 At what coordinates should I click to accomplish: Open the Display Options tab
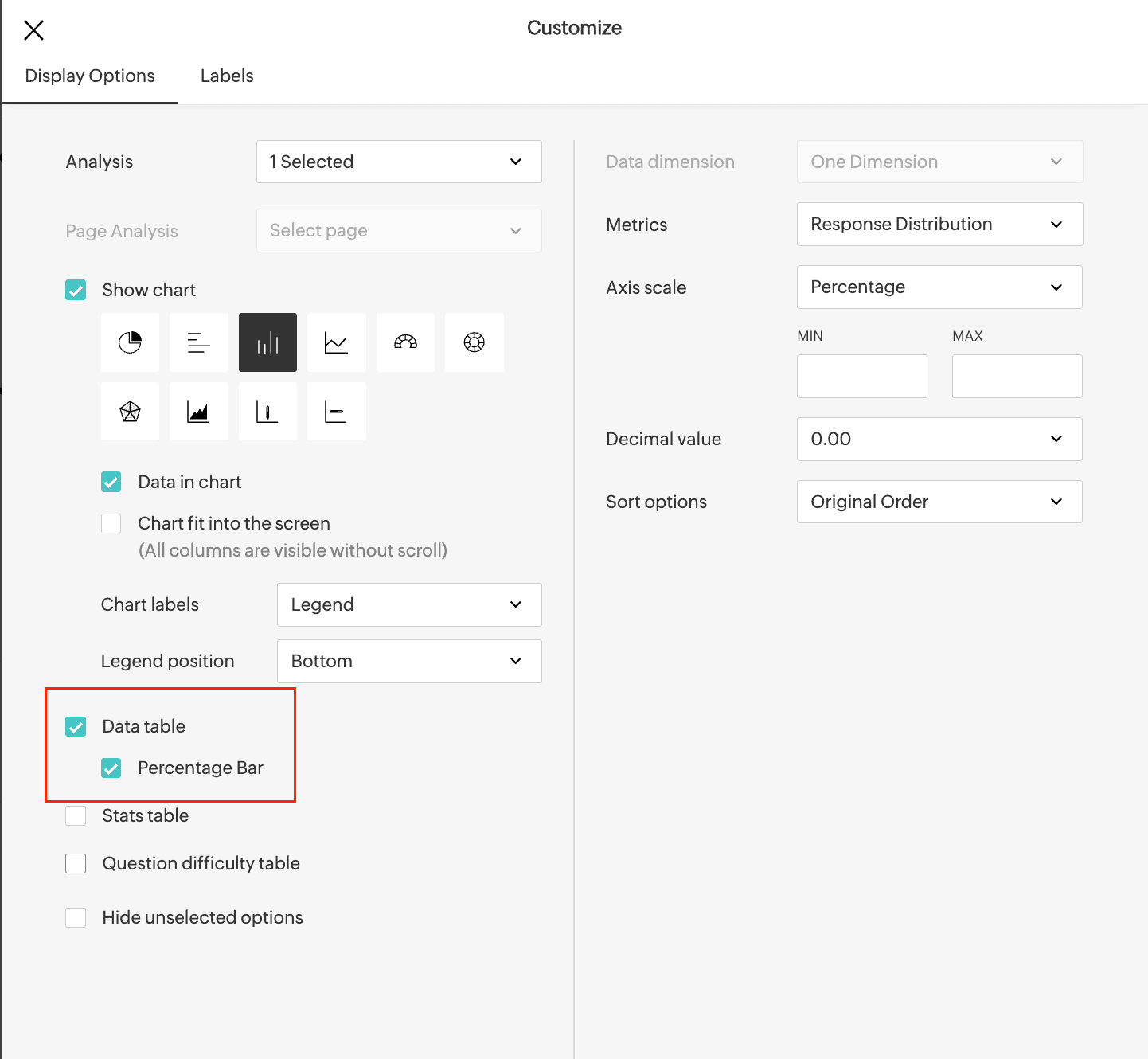click(x=90, y=76)
